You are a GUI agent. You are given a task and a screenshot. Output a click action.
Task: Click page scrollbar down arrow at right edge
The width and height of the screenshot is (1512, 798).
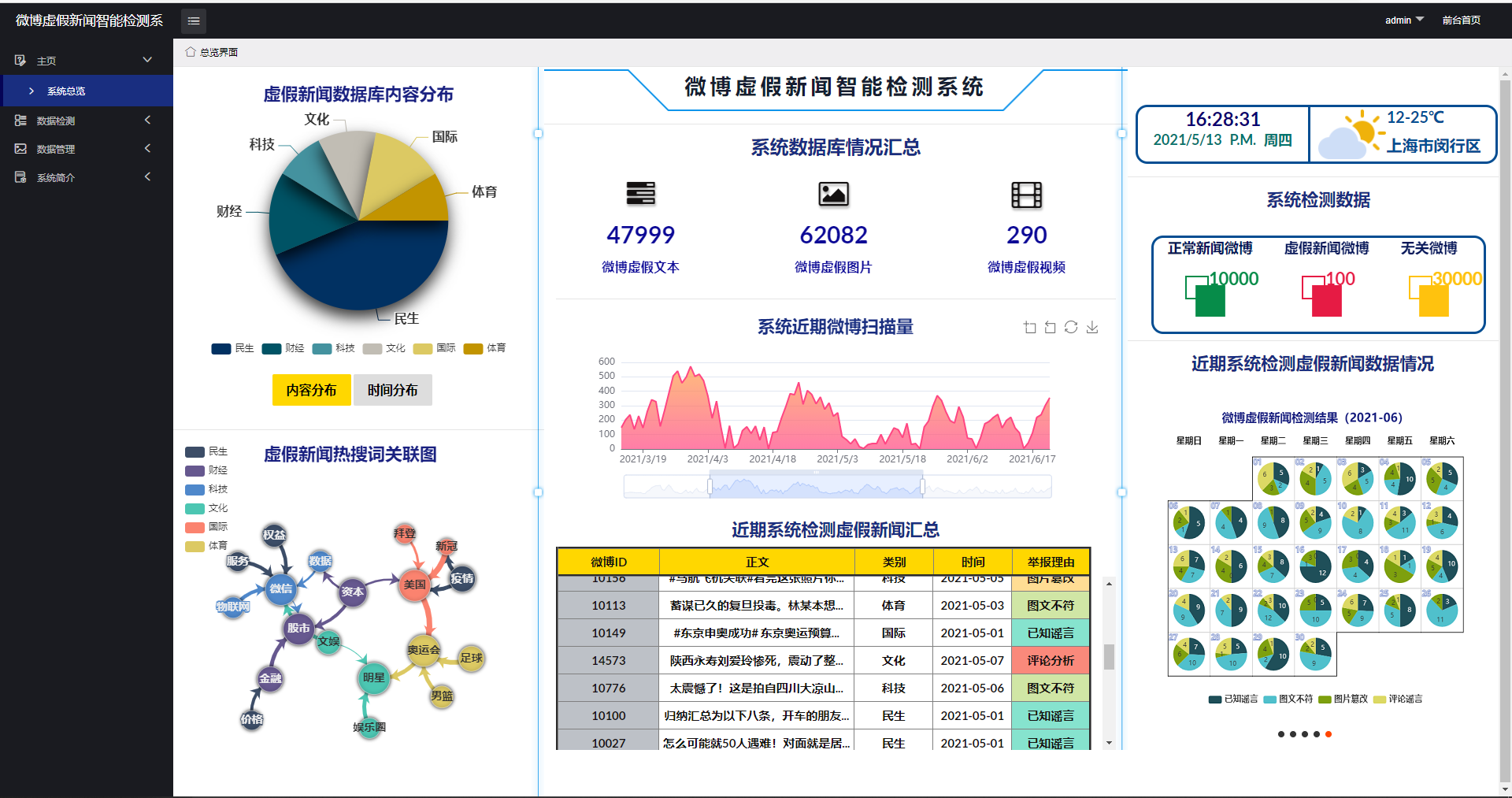(x=1505, y=789)
